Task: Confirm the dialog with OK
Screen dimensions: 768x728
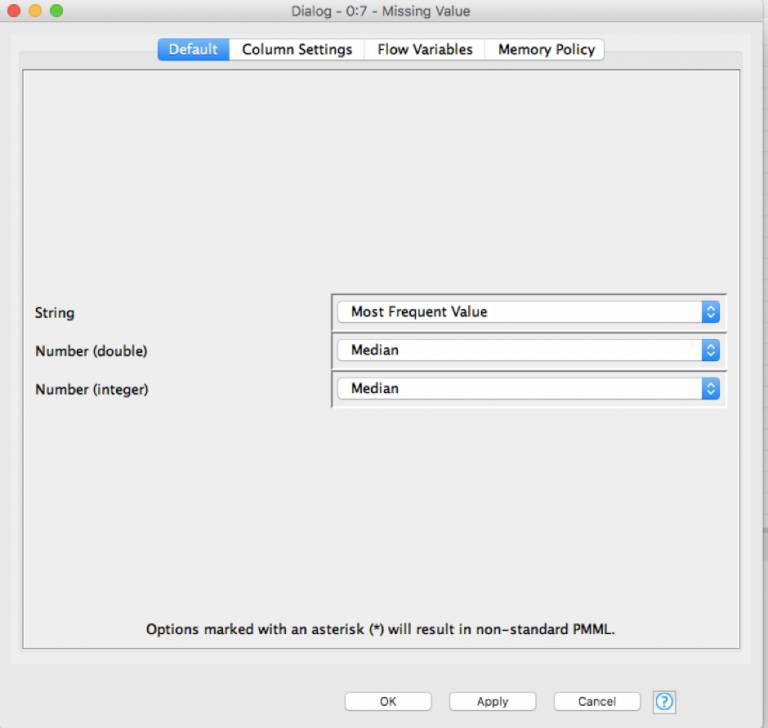Action: click(x=388, y=701)
